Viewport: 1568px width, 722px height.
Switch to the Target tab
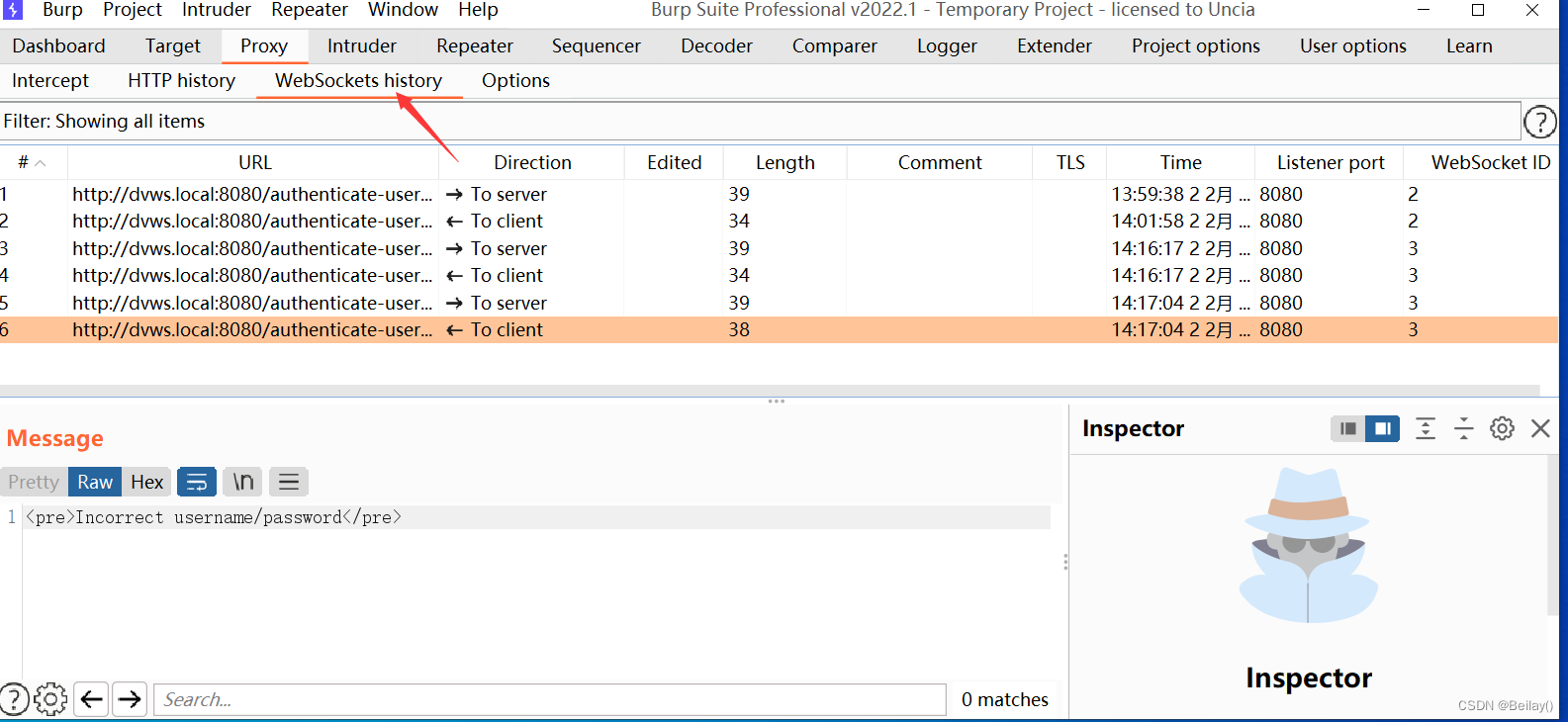pyautogui.click(x=172, y=45)
